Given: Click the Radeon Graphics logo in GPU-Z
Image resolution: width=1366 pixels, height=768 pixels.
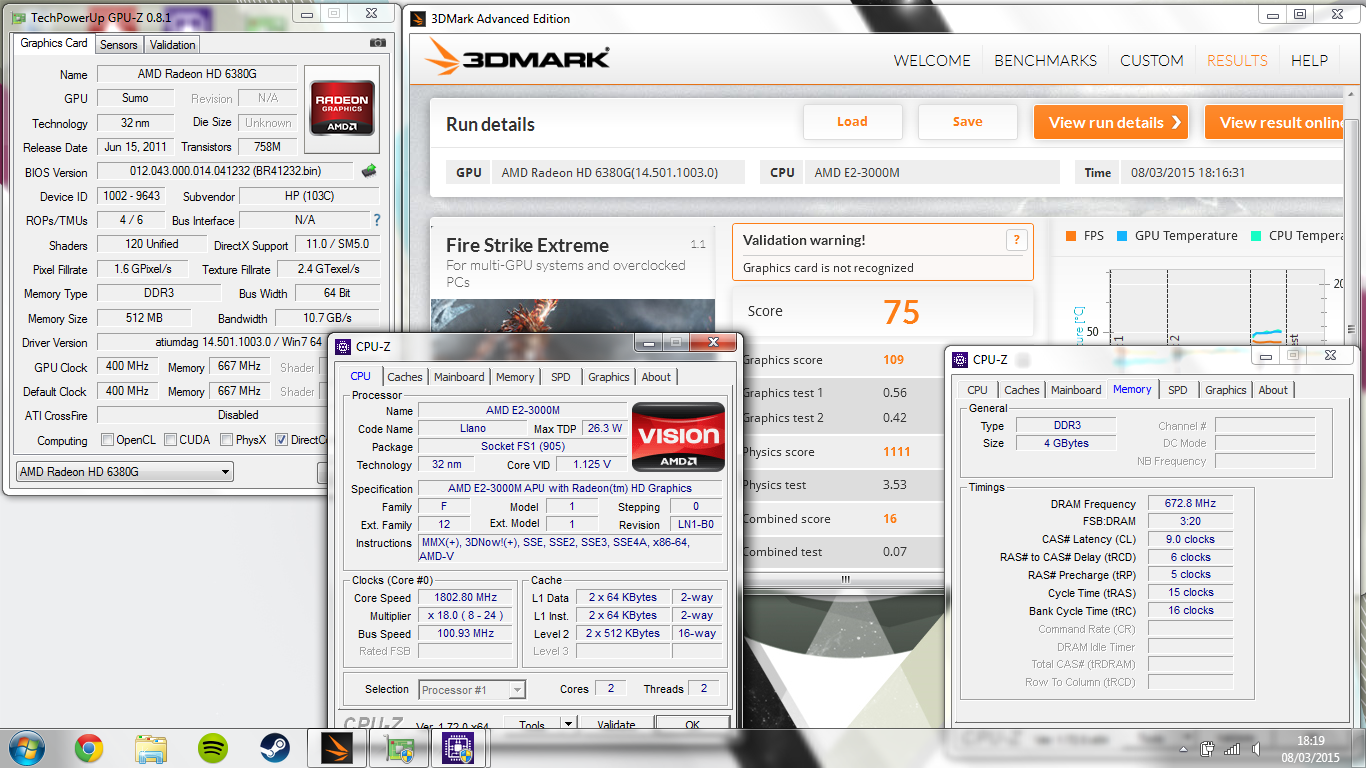Looking at the screenshot, I should tap(343, 108).
